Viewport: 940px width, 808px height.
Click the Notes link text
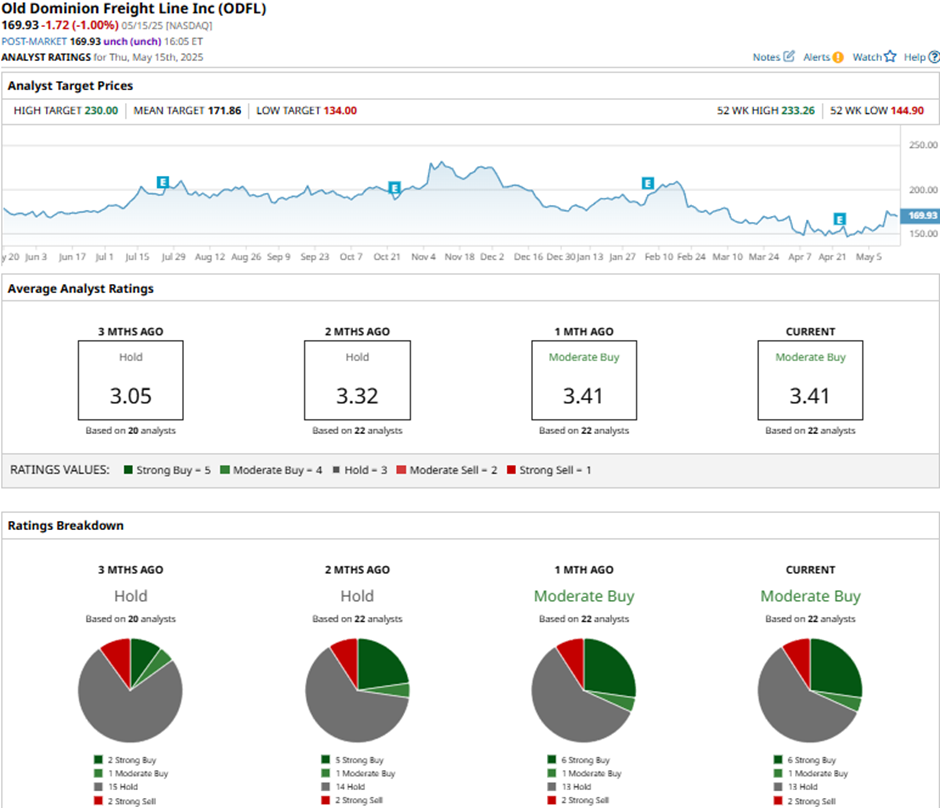tap(766, 57)
